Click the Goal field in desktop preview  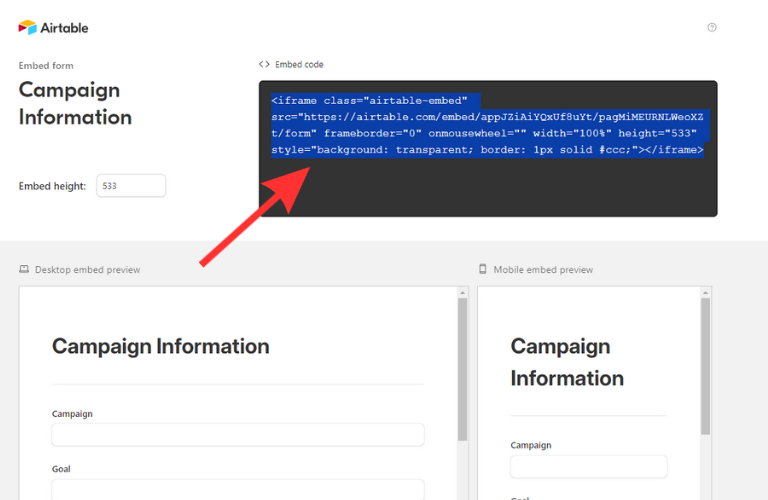[238, 489]
